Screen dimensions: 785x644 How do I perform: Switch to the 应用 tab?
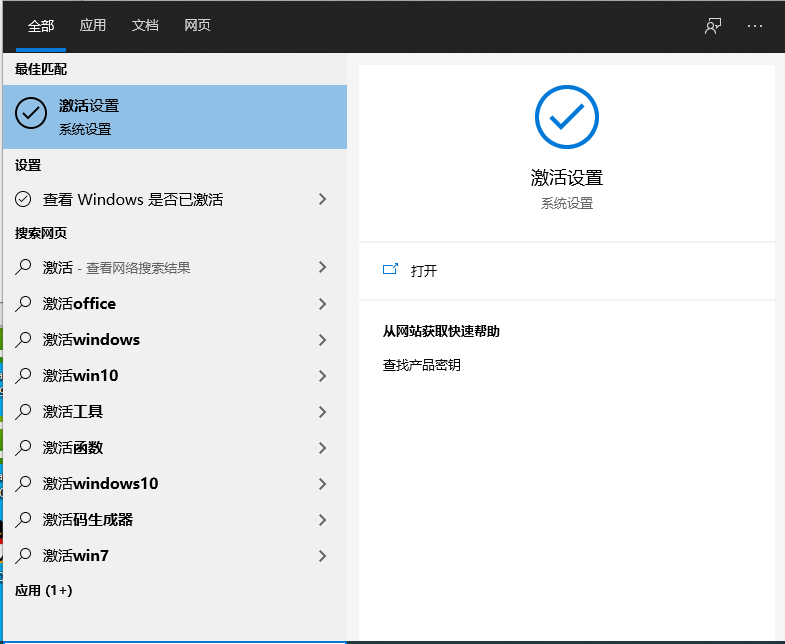click(93, 26)
